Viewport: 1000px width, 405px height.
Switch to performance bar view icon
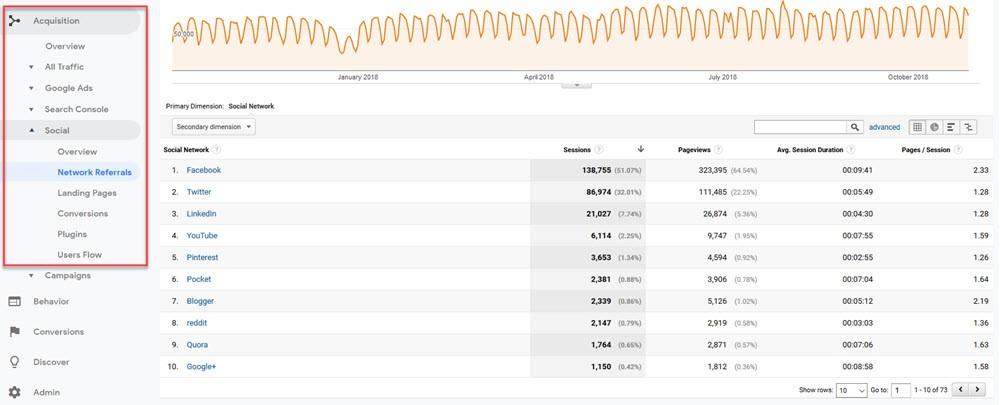click(951, 127)
